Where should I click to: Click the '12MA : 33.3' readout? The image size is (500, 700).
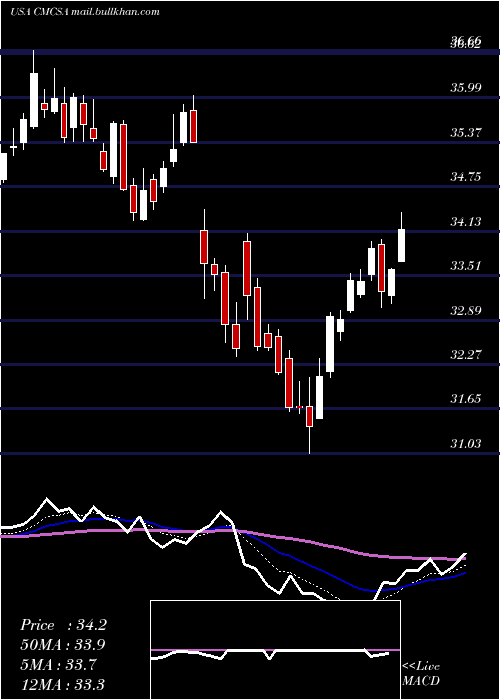[x=63, y=684]
